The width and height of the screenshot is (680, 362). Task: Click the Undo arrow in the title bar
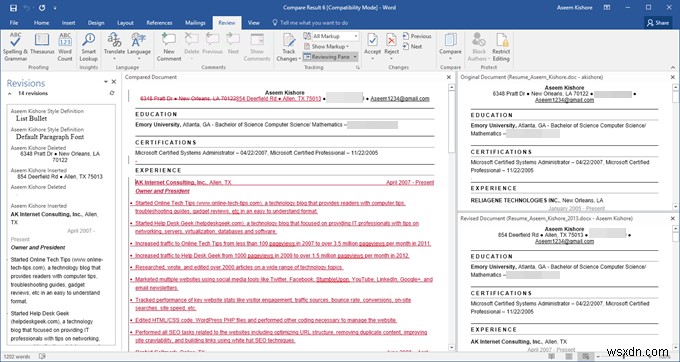27,8
